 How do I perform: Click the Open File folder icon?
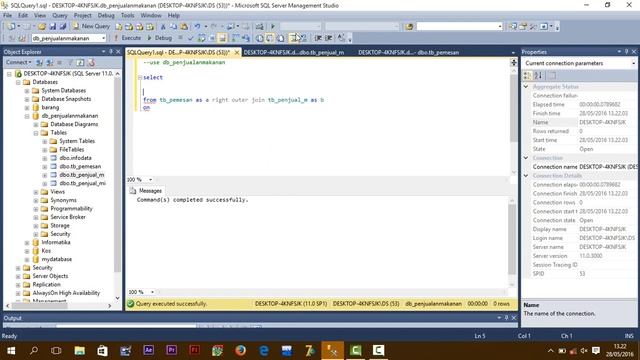[41, 27]
